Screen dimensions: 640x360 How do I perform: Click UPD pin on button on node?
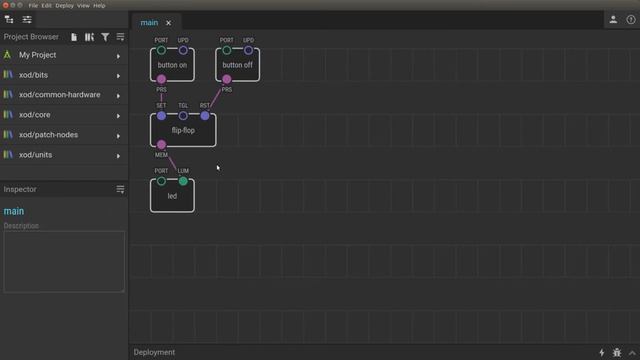[183, 50]
